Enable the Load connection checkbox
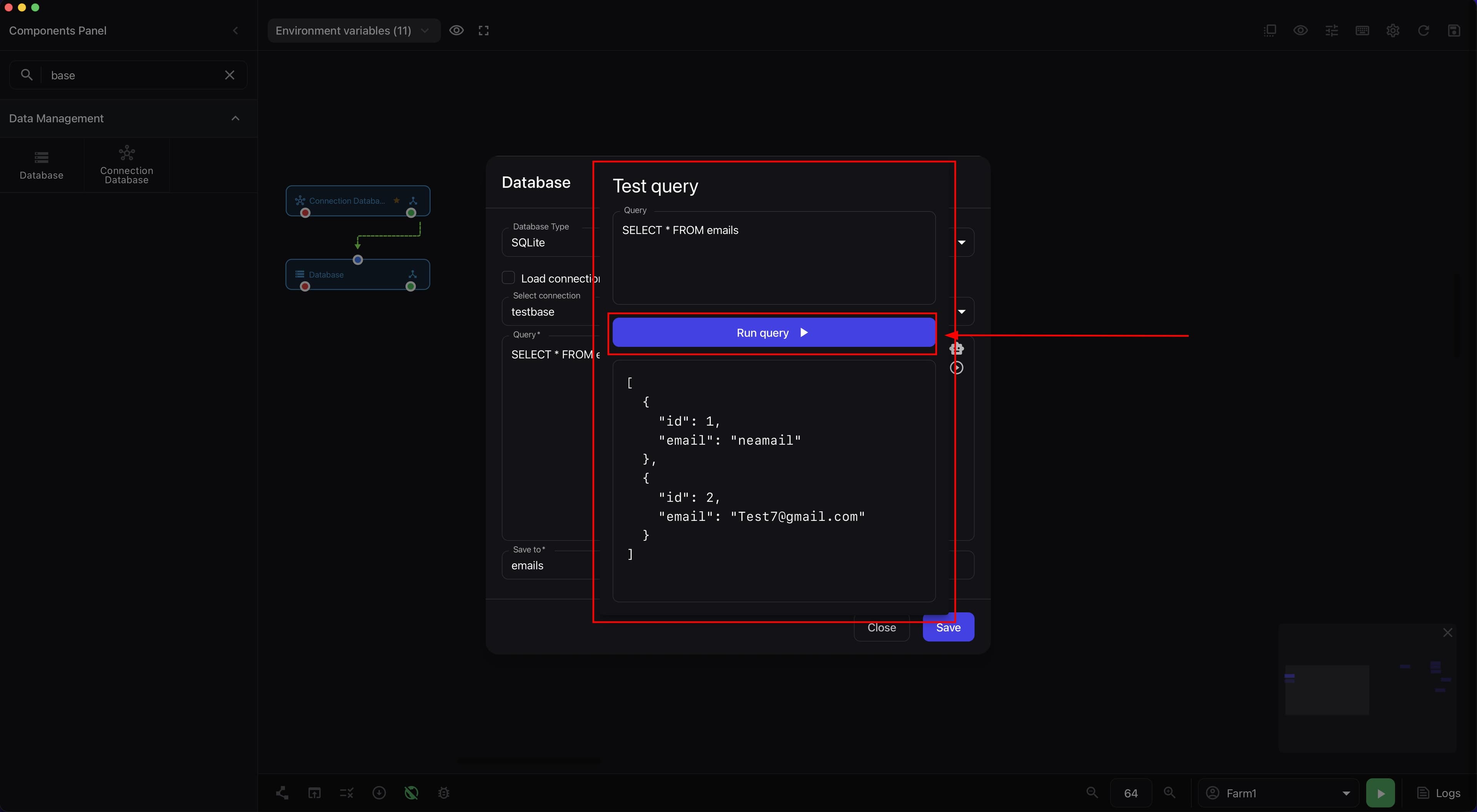 [508, 278]
